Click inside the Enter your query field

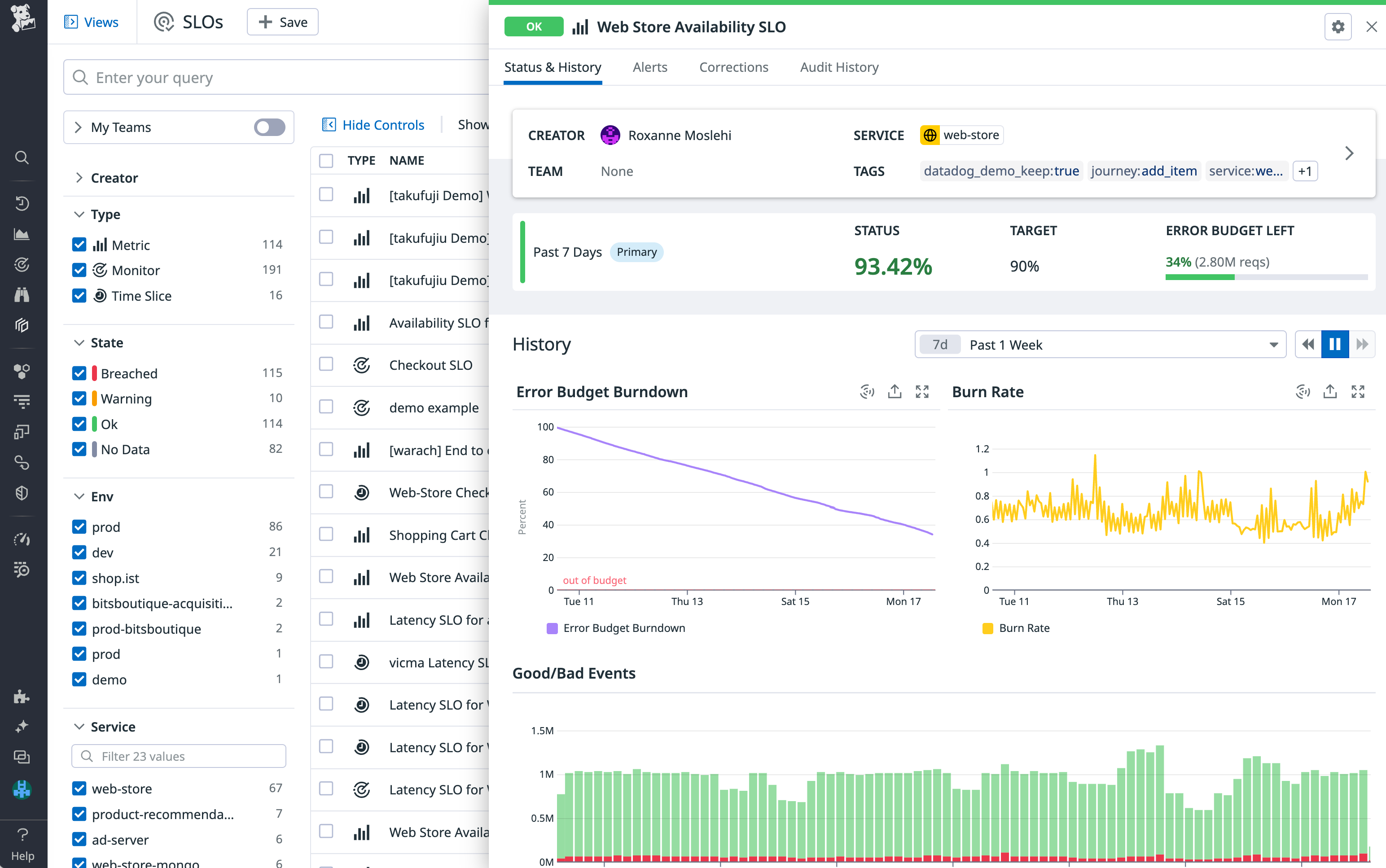coord(230,77)
